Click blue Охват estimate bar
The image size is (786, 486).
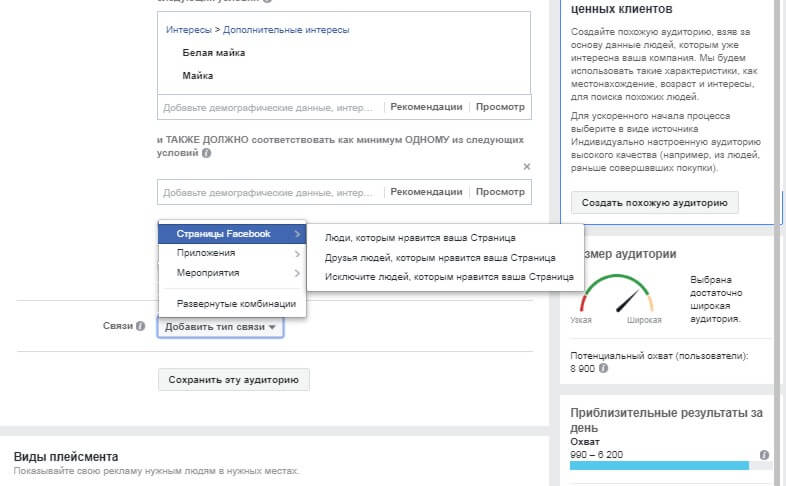659,466
